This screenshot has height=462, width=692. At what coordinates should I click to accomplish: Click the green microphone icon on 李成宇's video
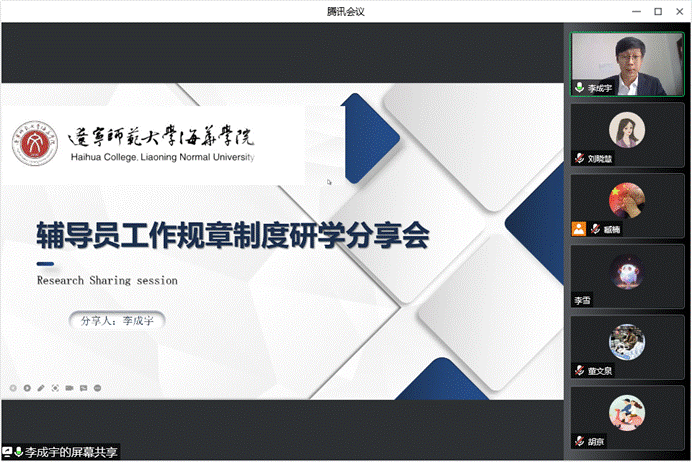[x=579, y=88]
